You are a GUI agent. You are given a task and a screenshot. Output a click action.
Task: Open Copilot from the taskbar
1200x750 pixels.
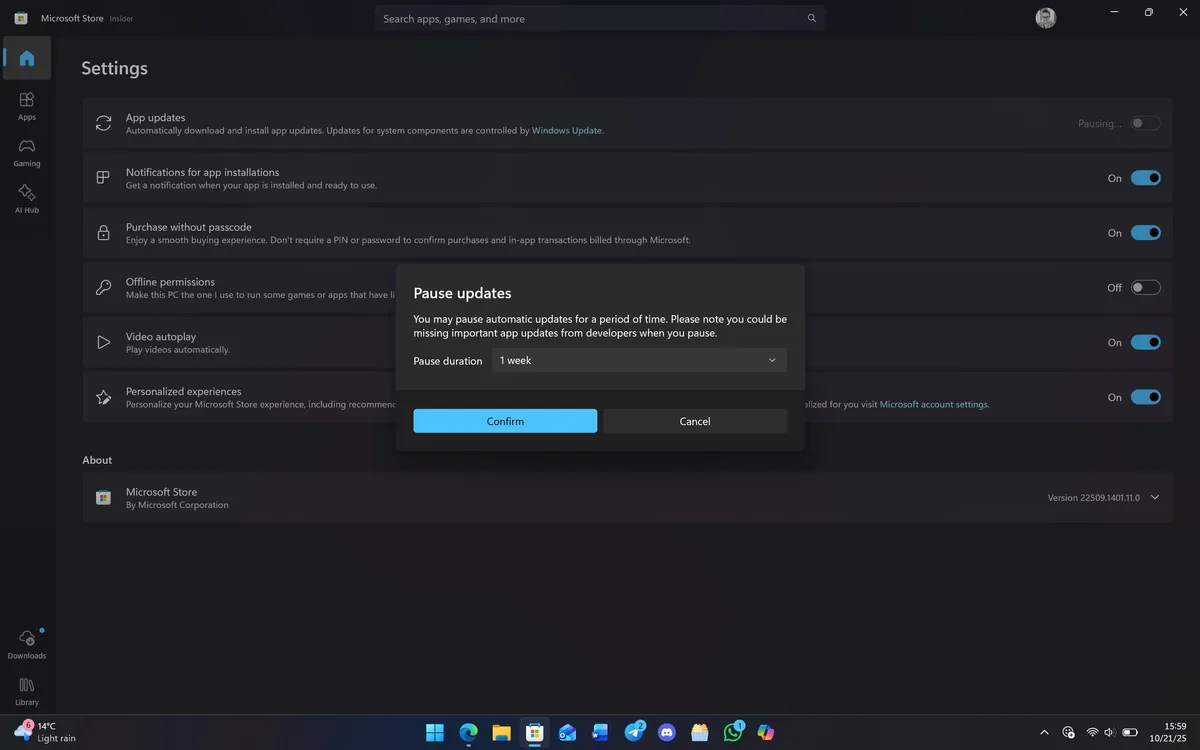coord(765,732)
